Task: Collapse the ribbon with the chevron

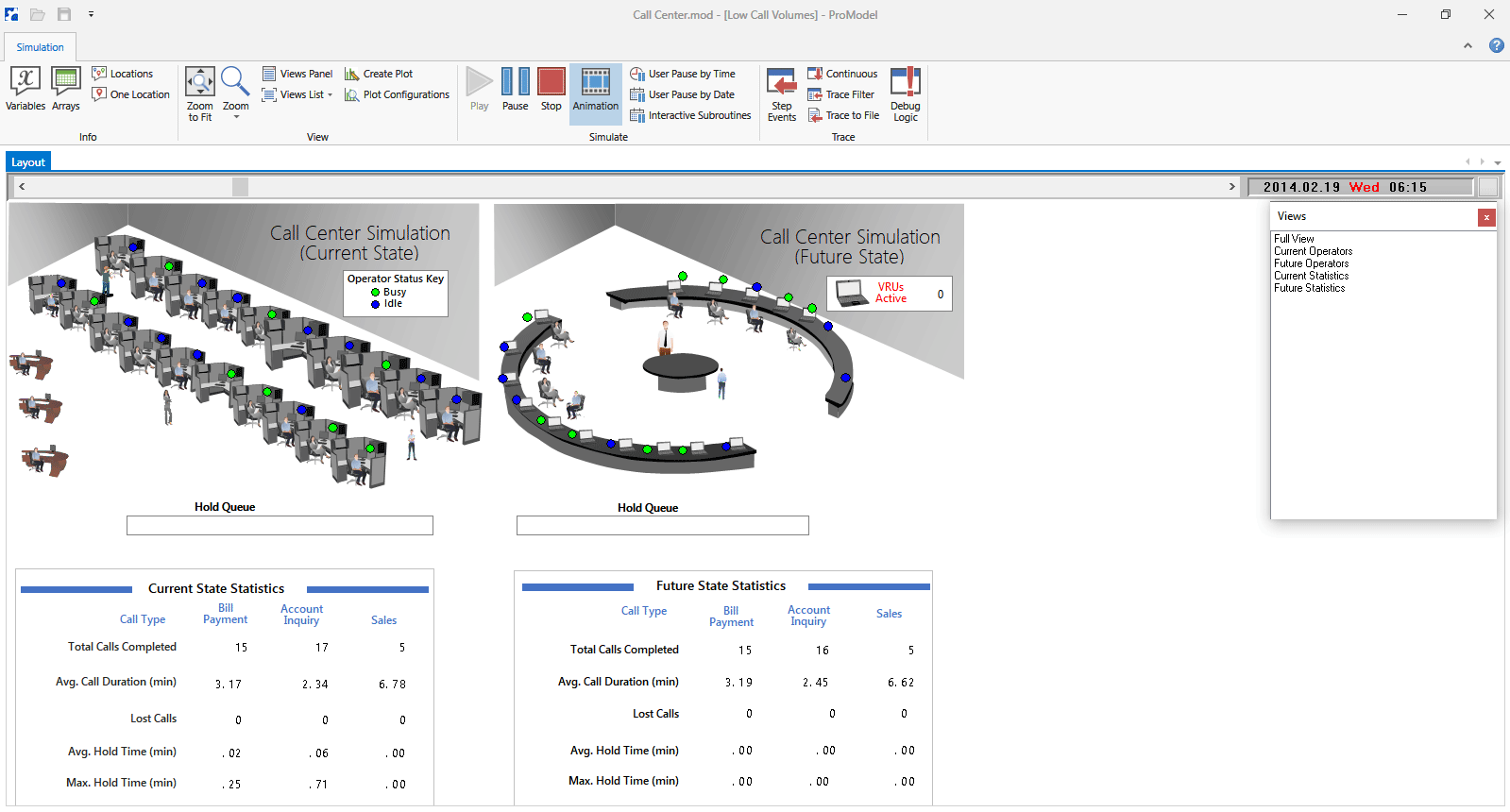Action: [1468, 45]
